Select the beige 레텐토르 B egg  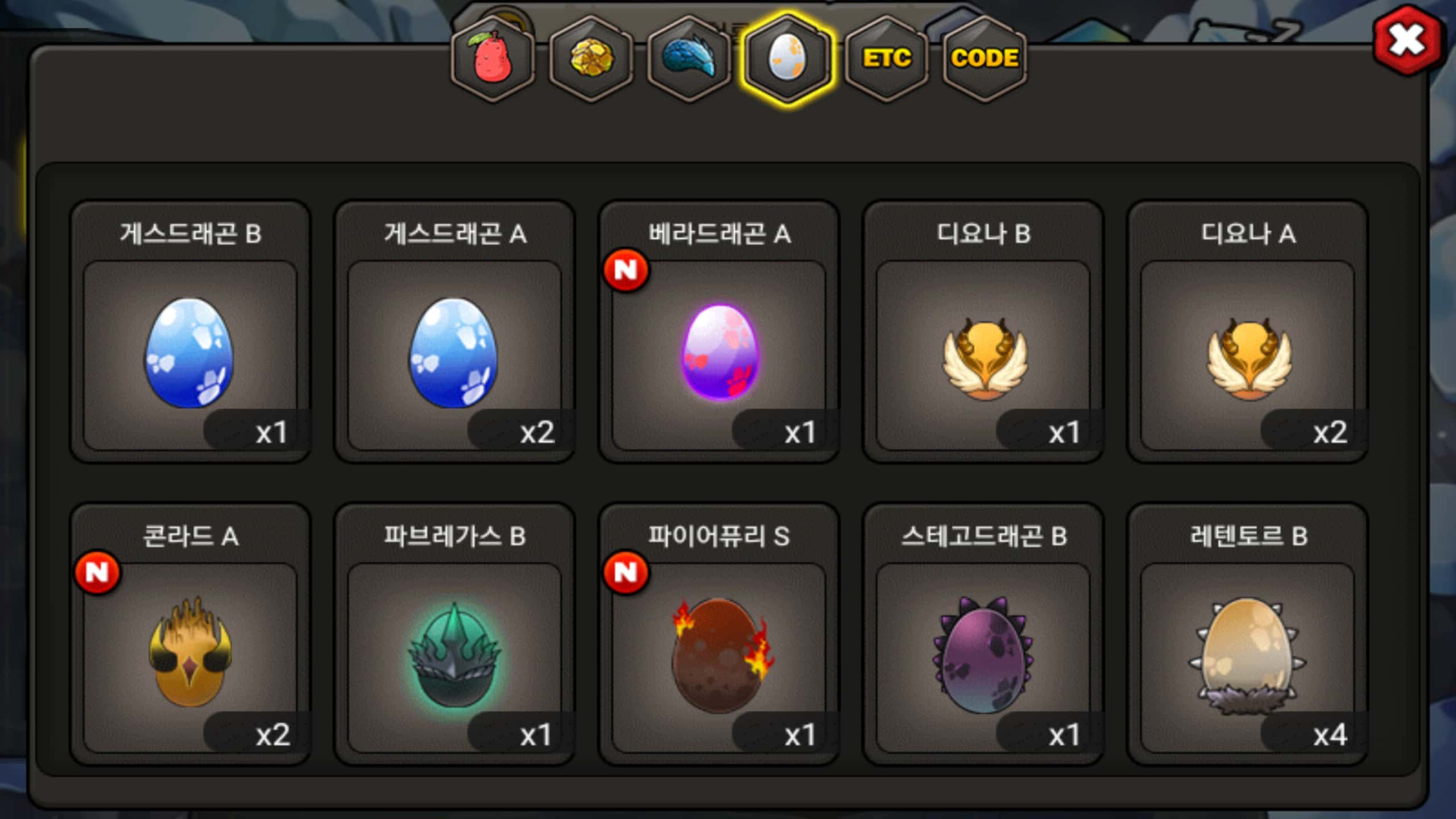[1248, 634]
